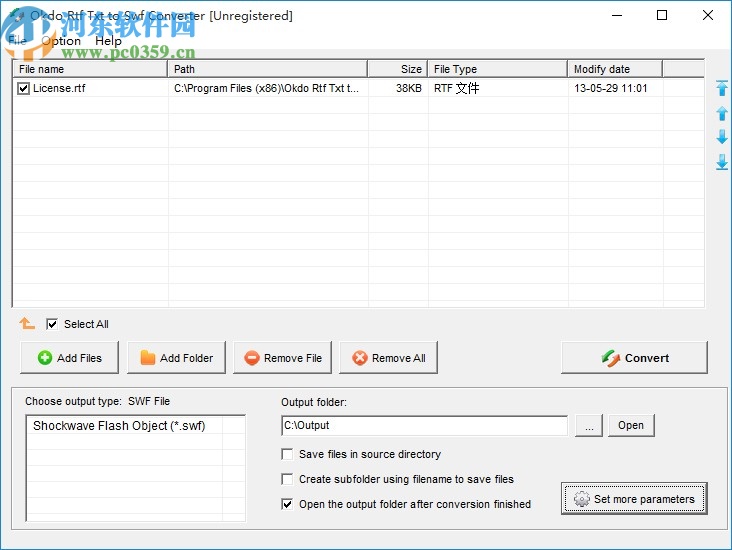This screenshot has width=732, height=550.
Task: Close the converter window
Action: (x=707, y=15)
